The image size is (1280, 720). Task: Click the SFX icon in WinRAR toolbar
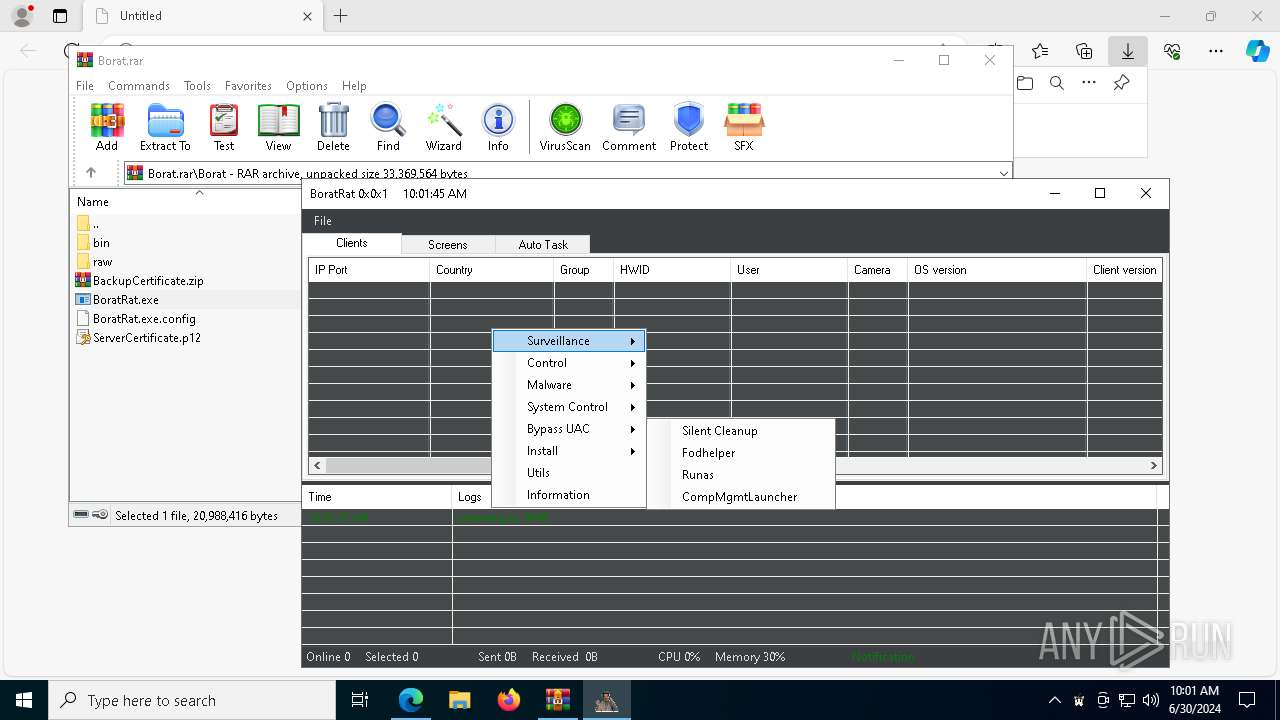click(x=744, y=127)
